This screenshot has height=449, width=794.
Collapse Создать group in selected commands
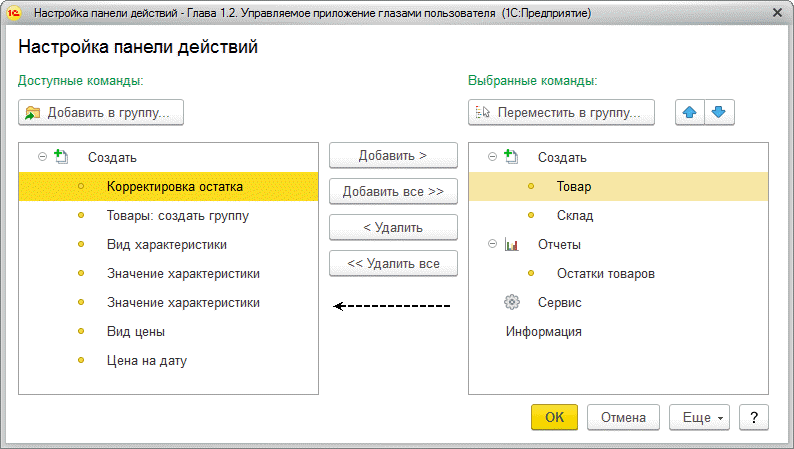tap(492, 157)
